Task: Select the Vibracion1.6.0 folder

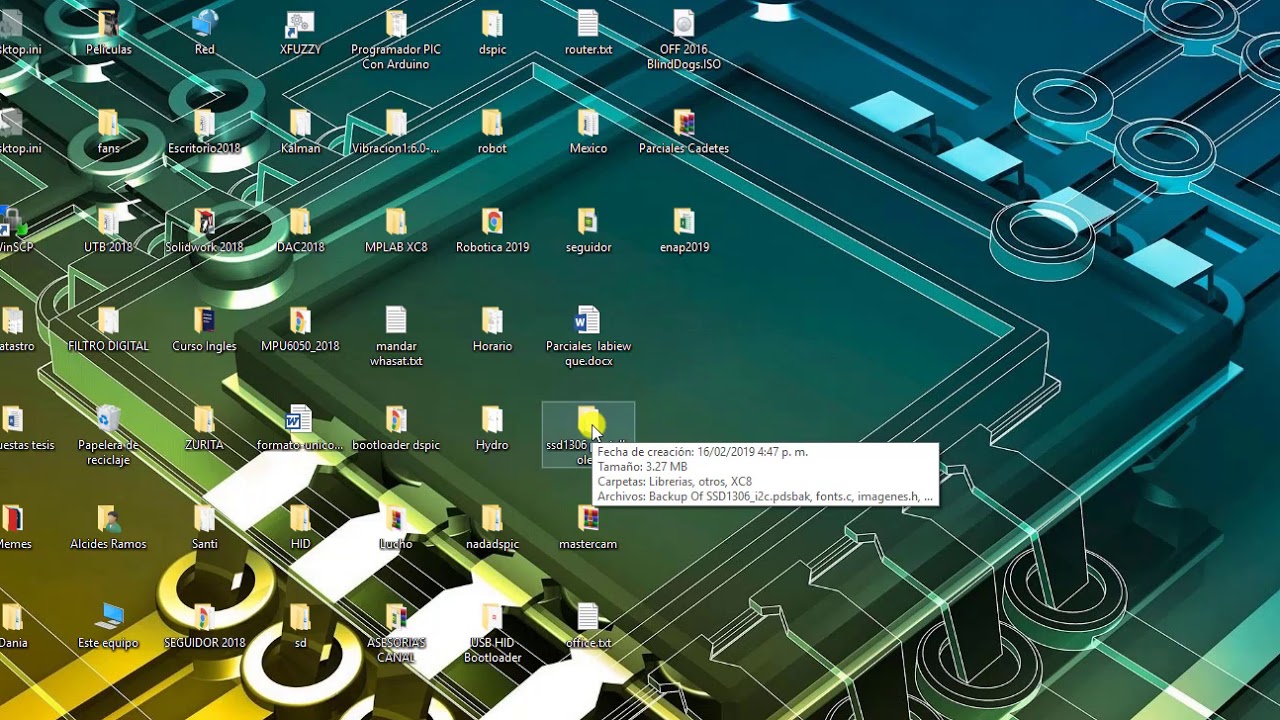Action: [x=396, y=123]
